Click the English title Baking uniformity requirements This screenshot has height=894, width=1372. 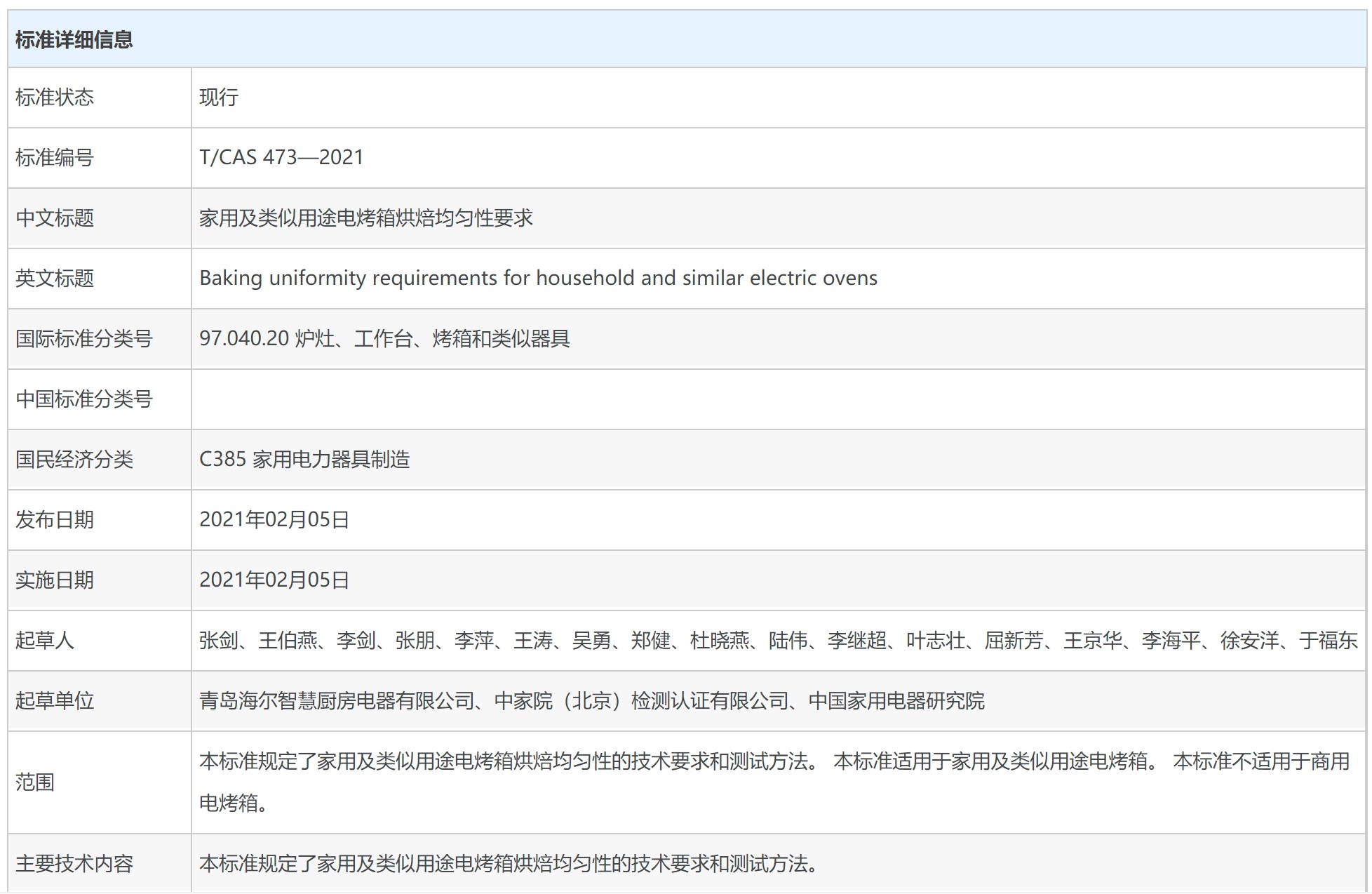click(538, 279)
